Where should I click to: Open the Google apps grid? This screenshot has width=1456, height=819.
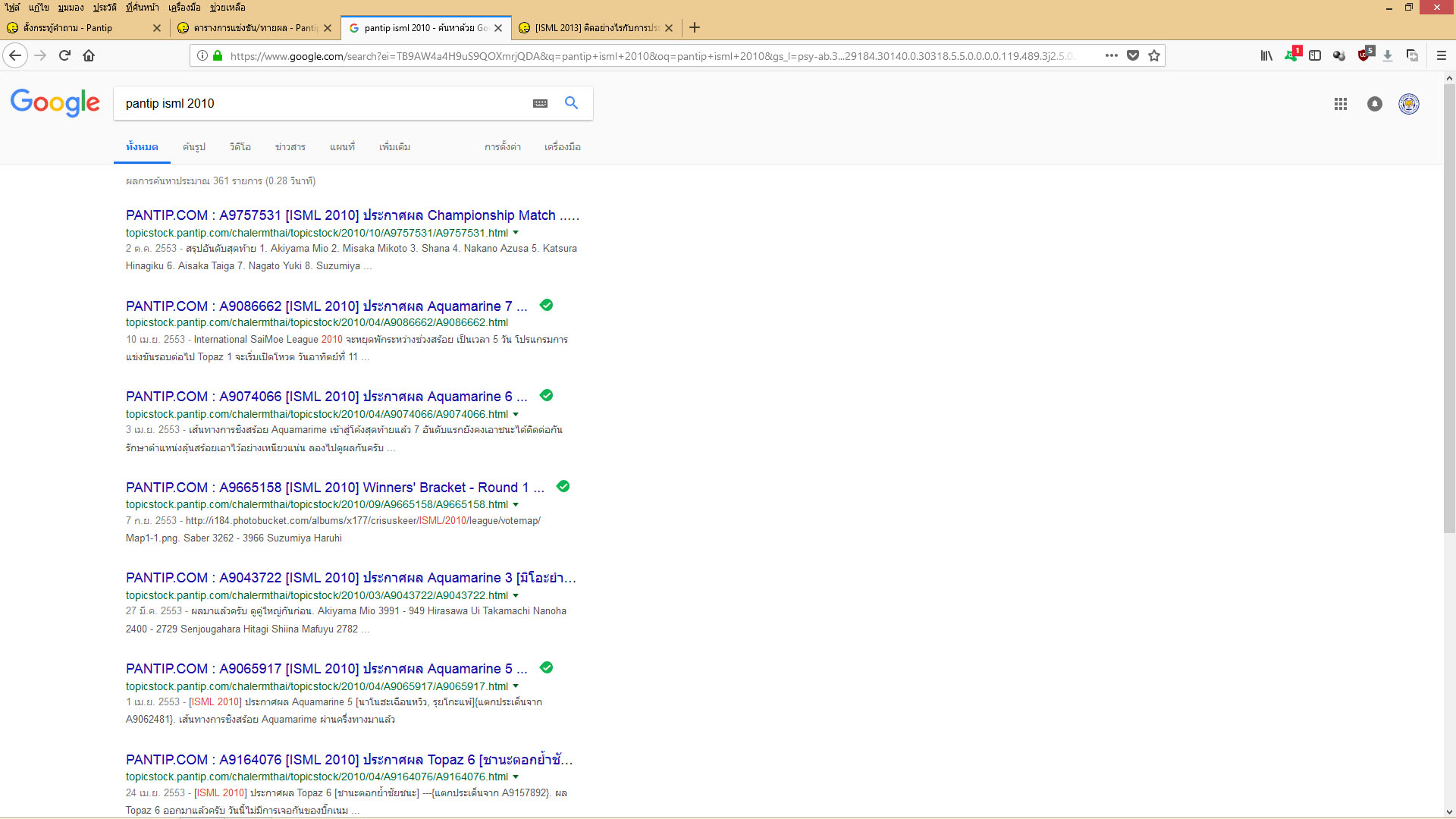[x=1340, y=104]
